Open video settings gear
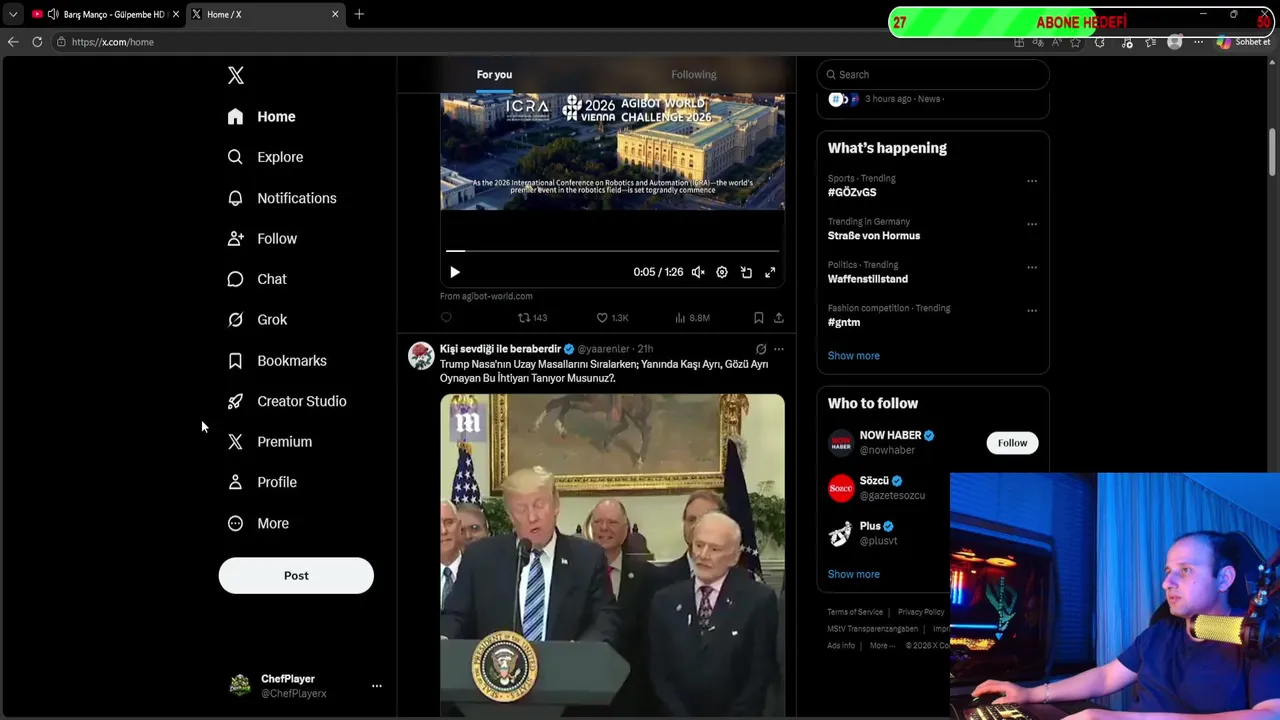Image resolution: width=1280 pixels, height=720 pixels. (x=722, y=272)
